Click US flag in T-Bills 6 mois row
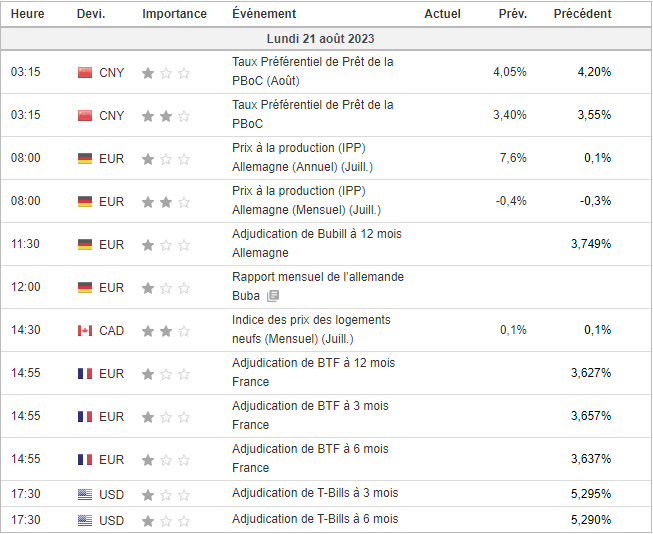 (x=85, y=520)
